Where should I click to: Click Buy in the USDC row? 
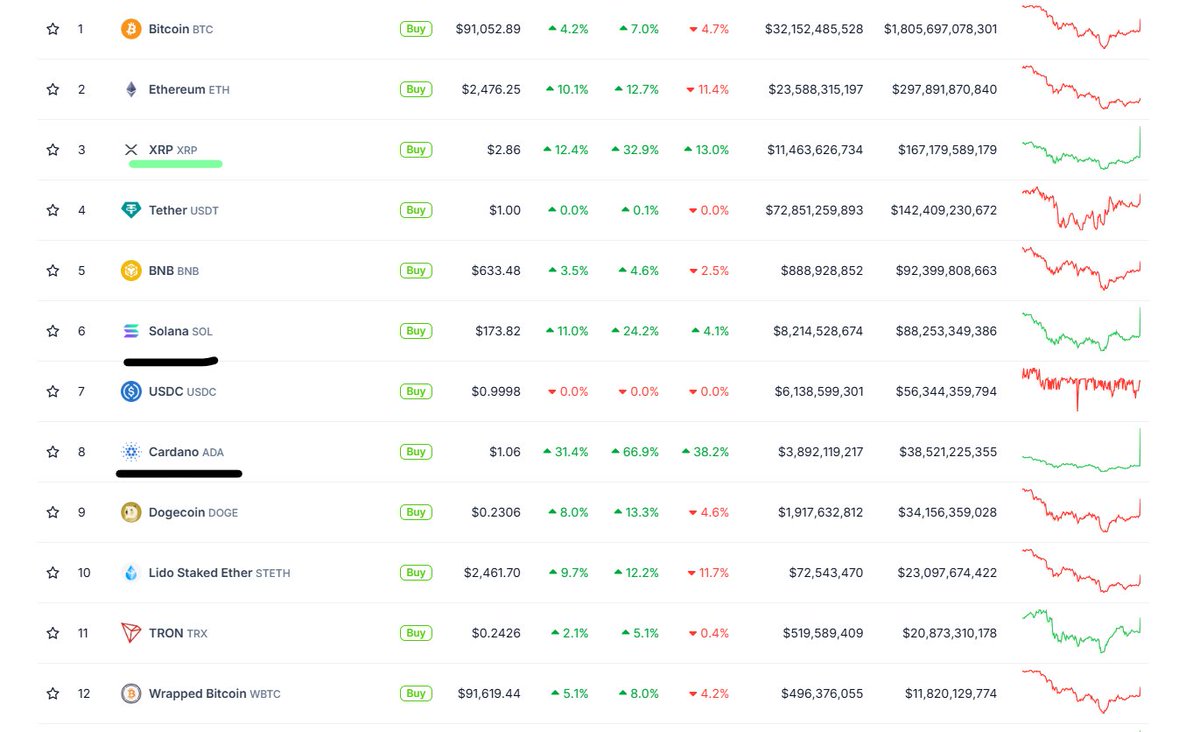(416, 392)
